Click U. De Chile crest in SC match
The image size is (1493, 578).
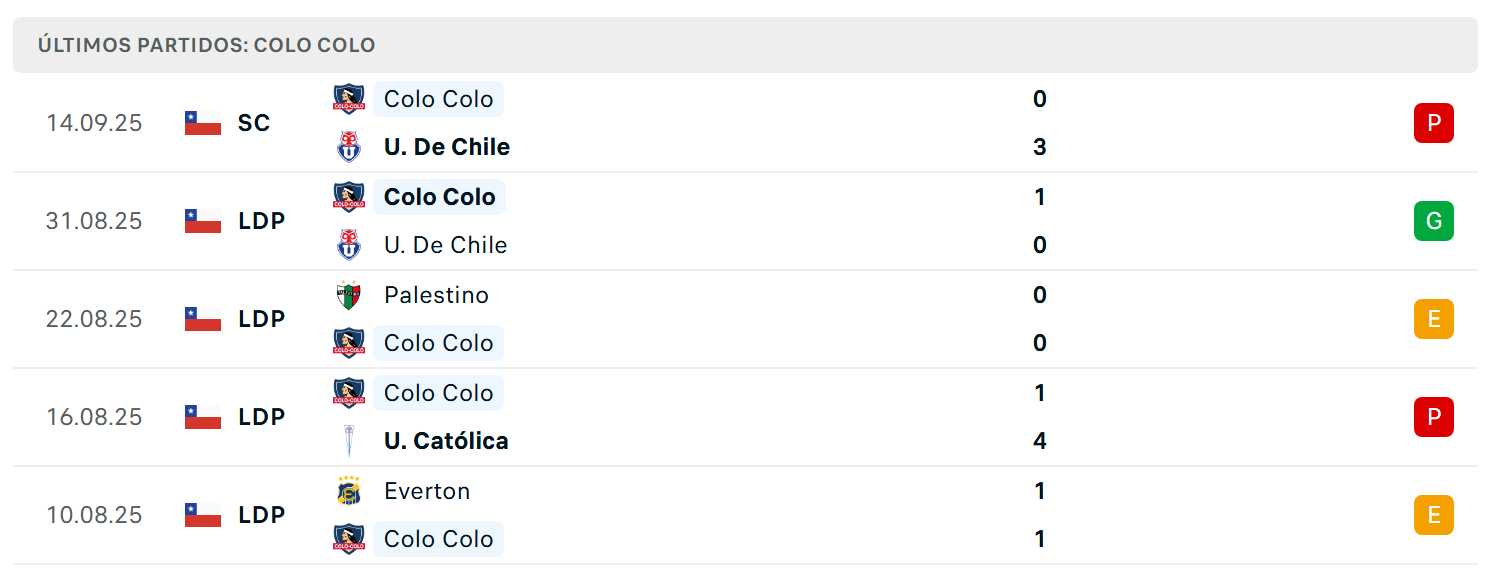[349, 147]
